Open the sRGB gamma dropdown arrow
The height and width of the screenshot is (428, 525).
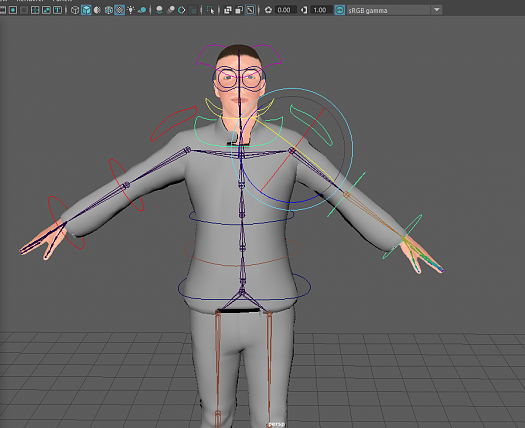pos(437,10)
